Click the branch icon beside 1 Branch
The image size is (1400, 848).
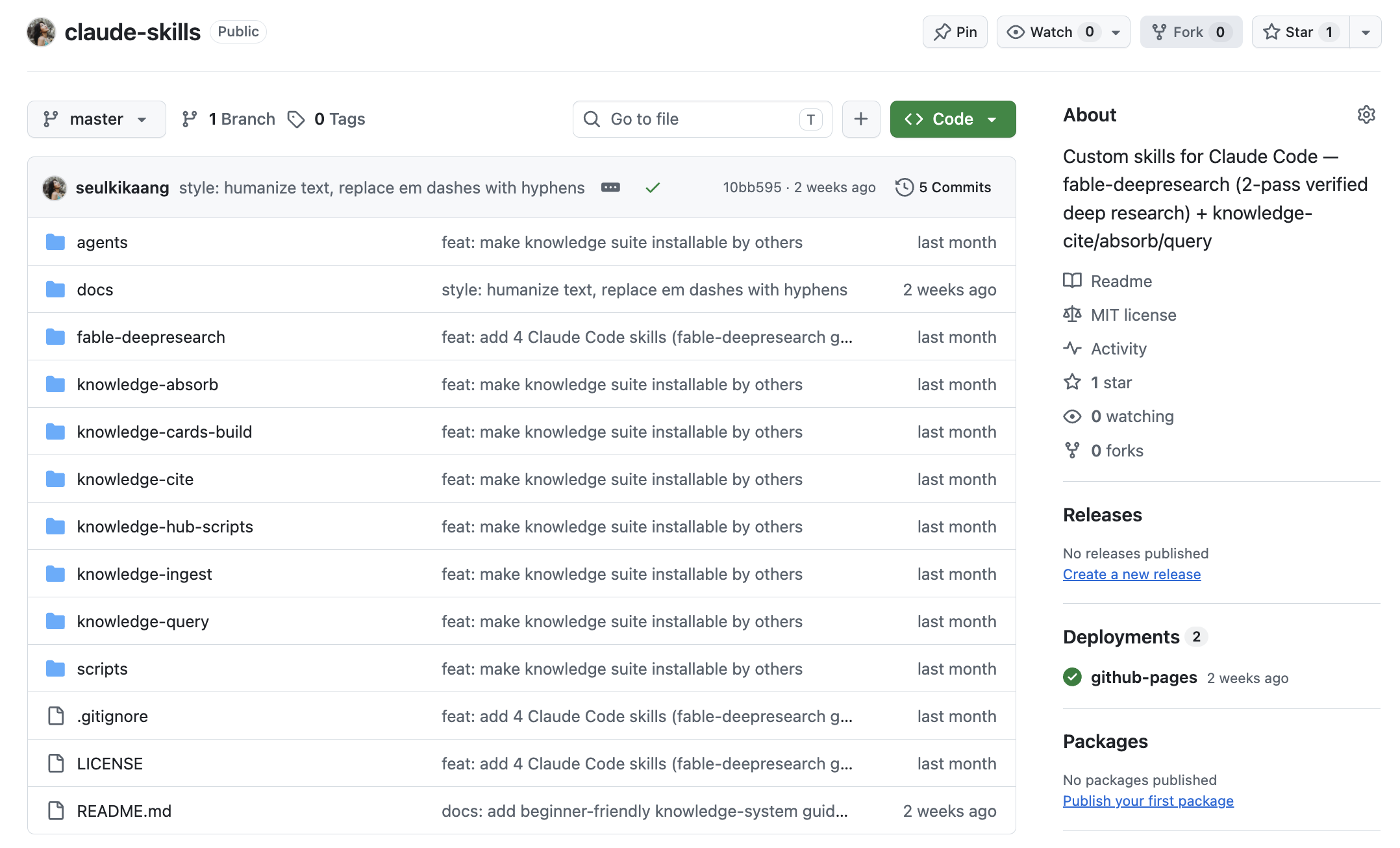tap(190, 119)
